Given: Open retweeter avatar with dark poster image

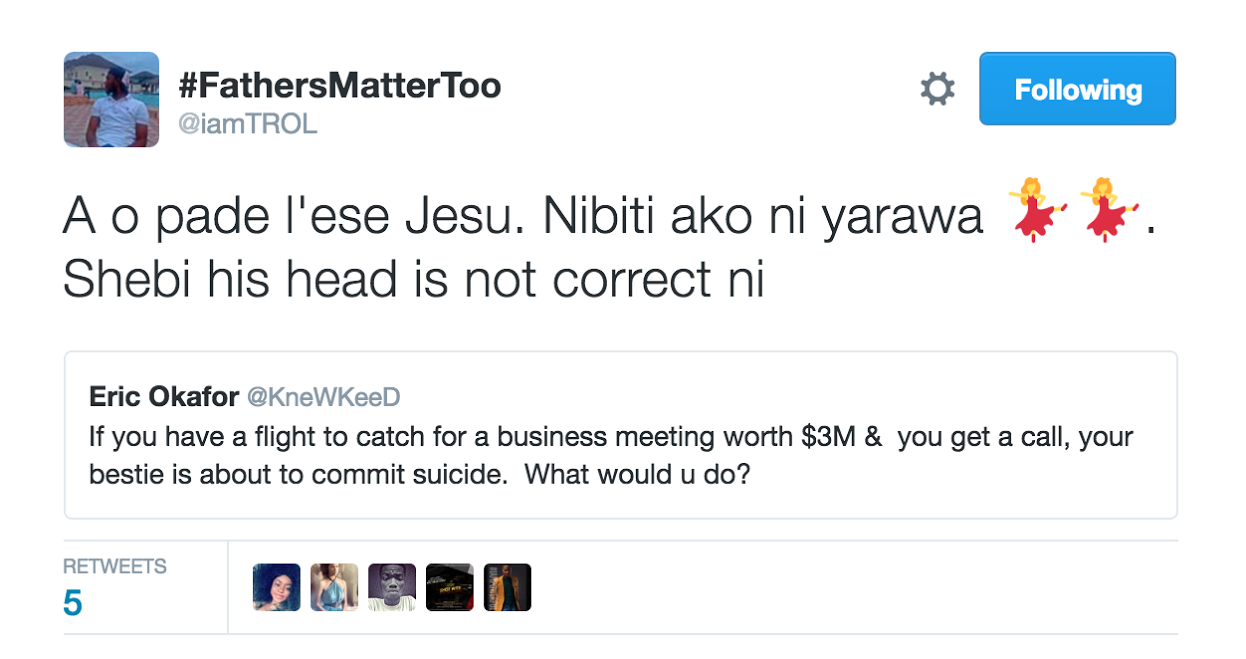Looking at the screenshot, I should (450, 588).
